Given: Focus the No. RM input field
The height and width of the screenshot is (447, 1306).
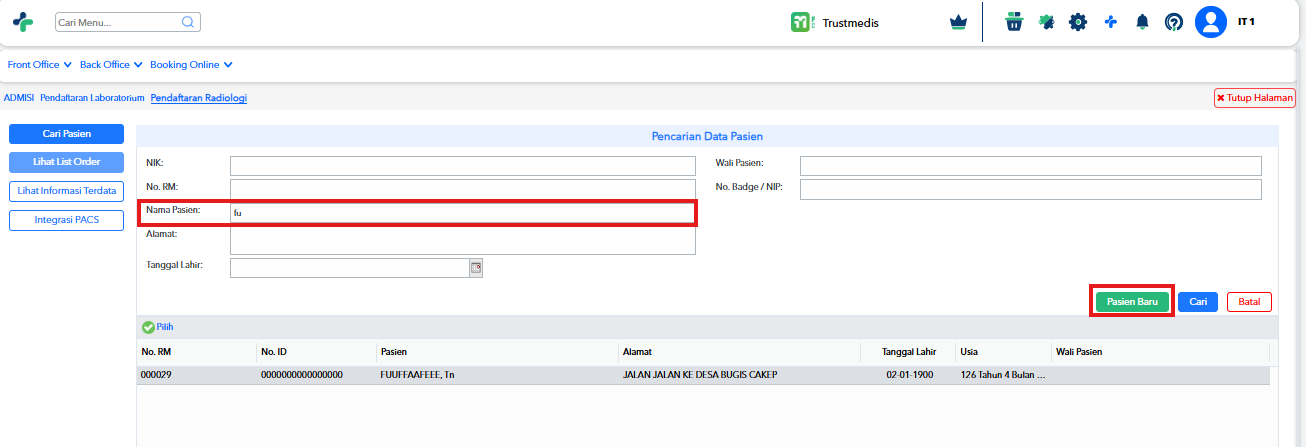Looking at the screenshot, I should [x=463, y=190].
